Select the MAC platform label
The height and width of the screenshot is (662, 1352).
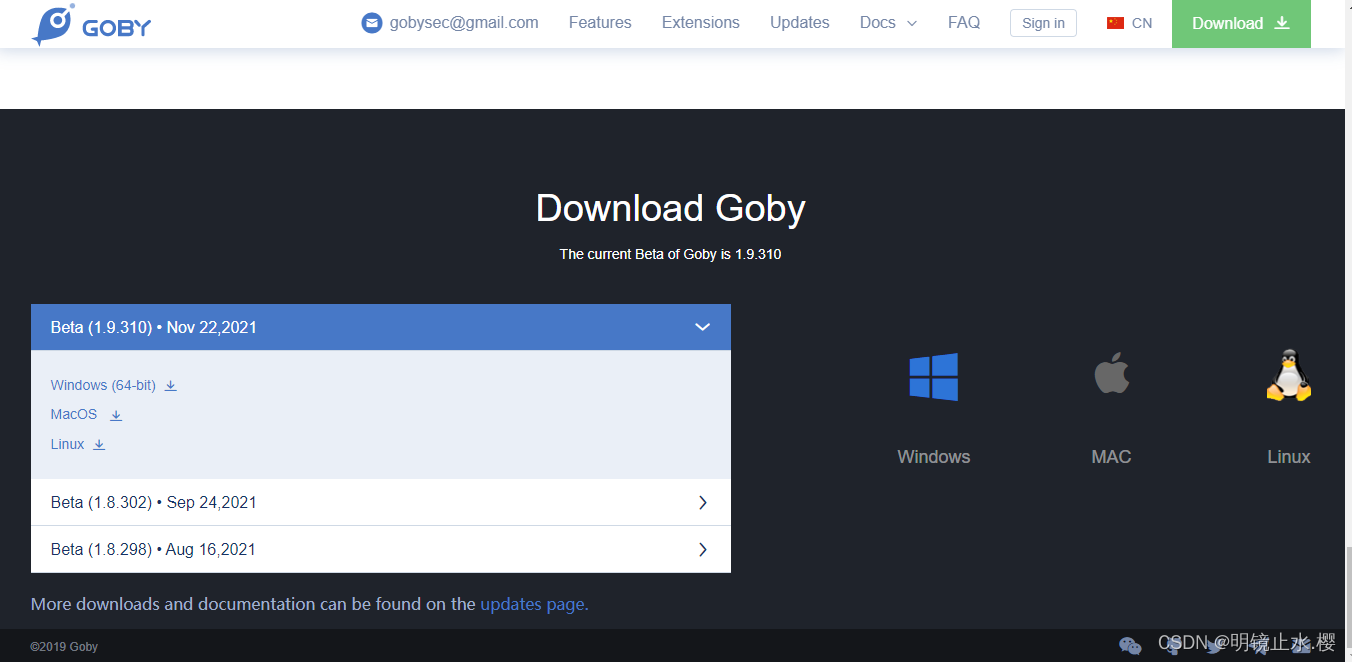tap(1111, 457)
